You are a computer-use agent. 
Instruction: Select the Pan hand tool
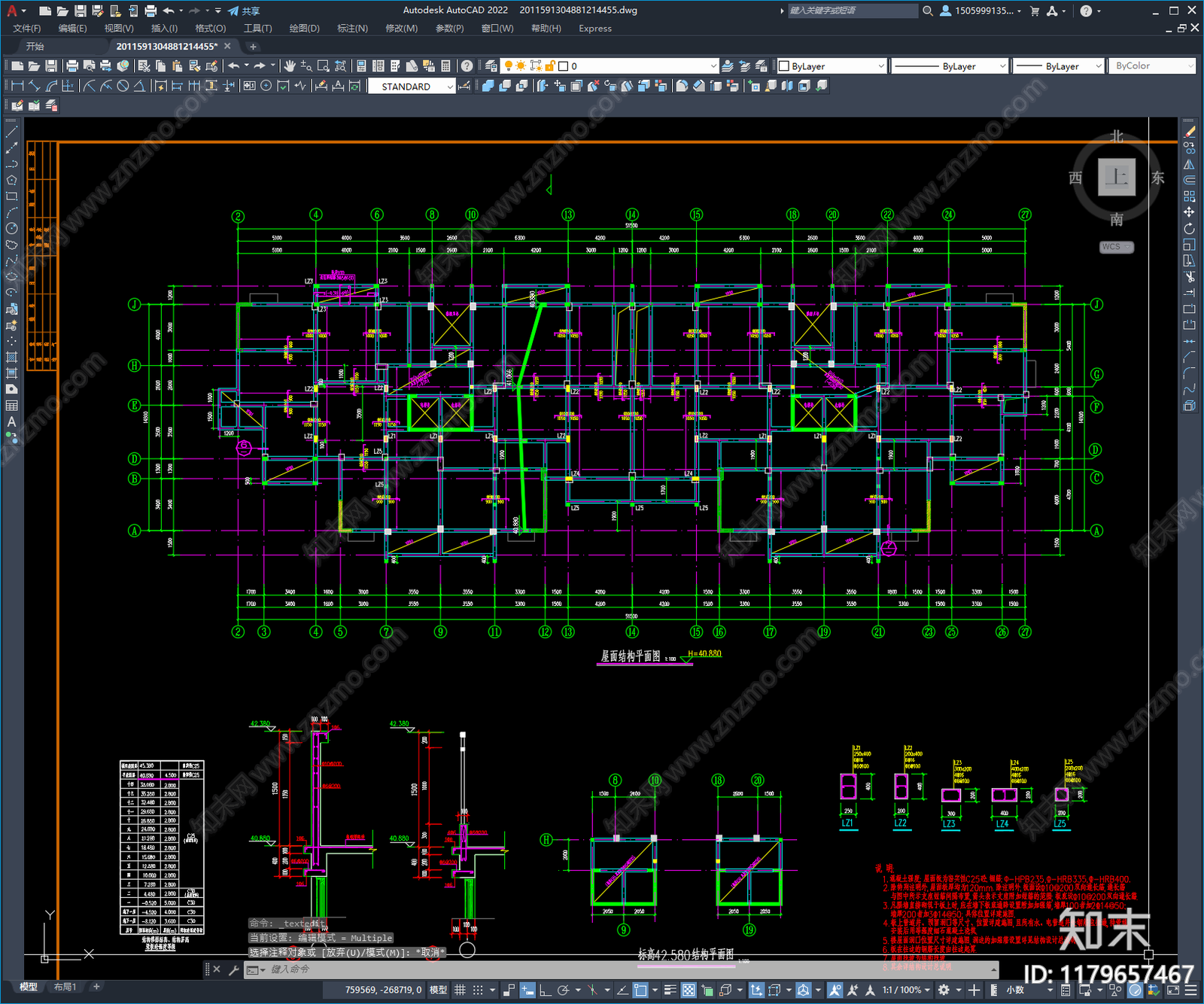pos(290,66)
